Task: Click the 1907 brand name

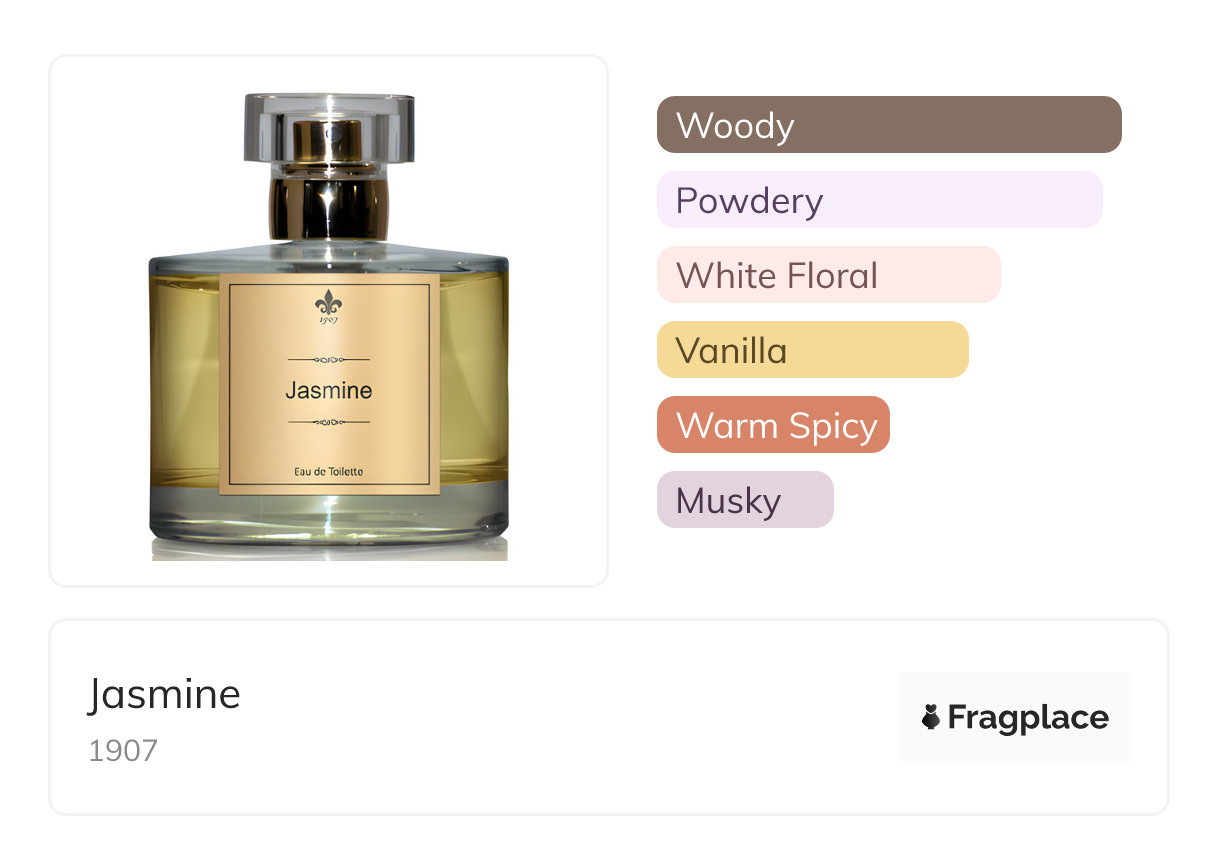Action: [x=123, y=751]
